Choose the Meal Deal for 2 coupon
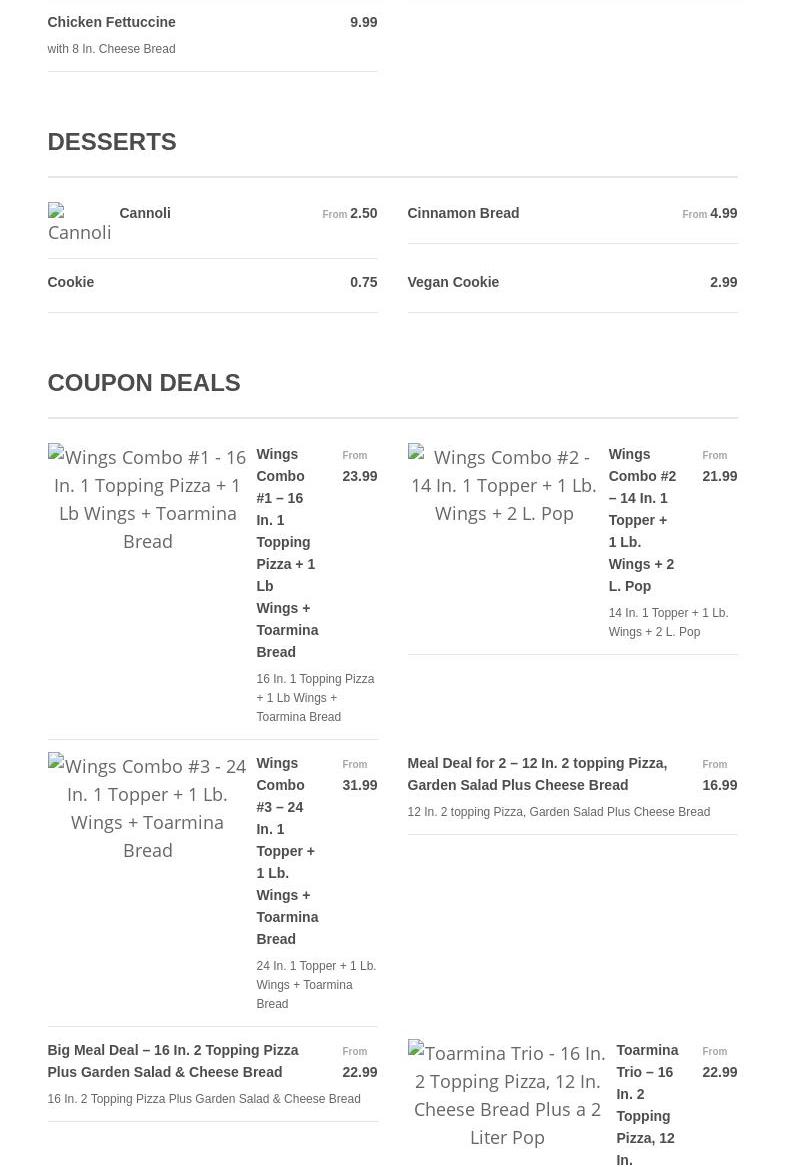 pos(537,774)
